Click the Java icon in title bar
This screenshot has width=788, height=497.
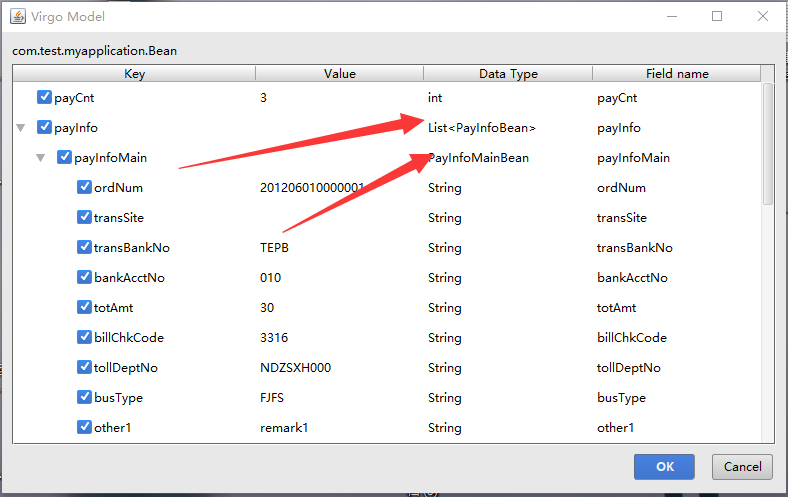17,17
